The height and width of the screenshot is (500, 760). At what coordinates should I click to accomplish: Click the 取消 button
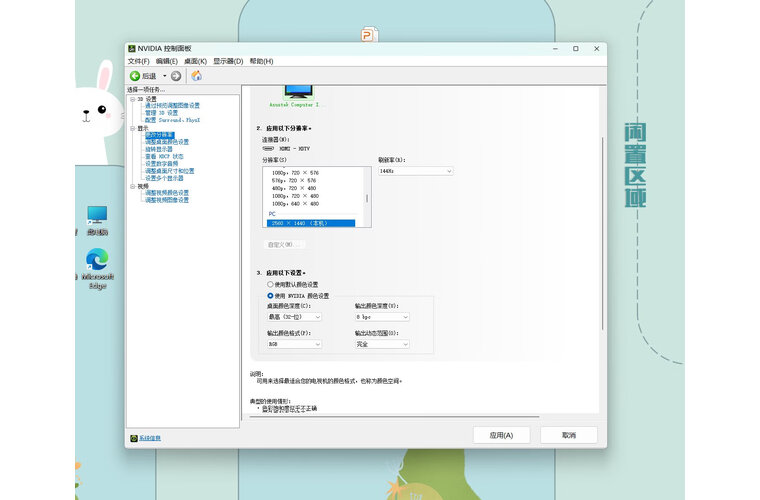coord(568,435)
